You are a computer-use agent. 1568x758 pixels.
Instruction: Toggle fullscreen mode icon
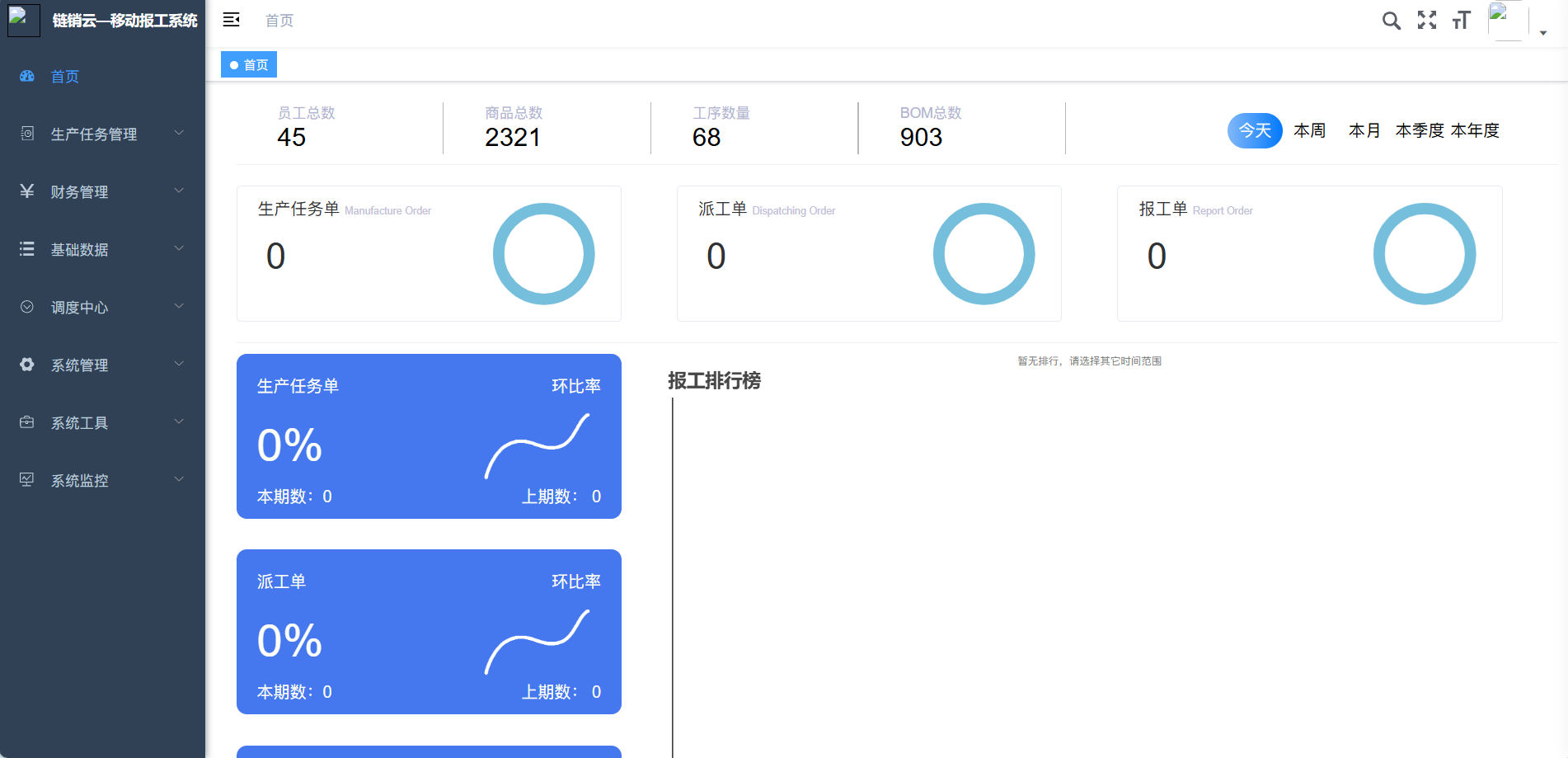point(1426,21)
